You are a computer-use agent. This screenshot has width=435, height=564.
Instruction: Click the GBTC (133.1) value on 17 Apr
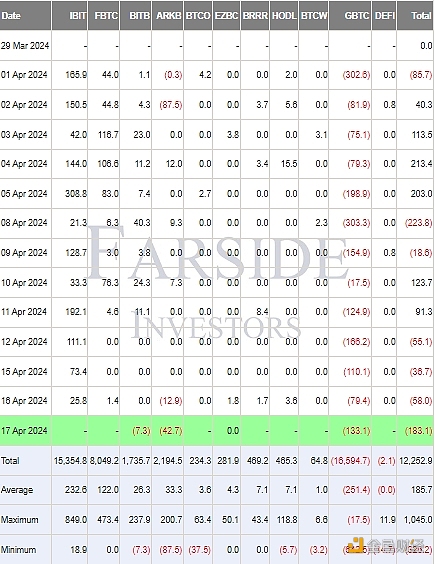click(x=356, y=431)
